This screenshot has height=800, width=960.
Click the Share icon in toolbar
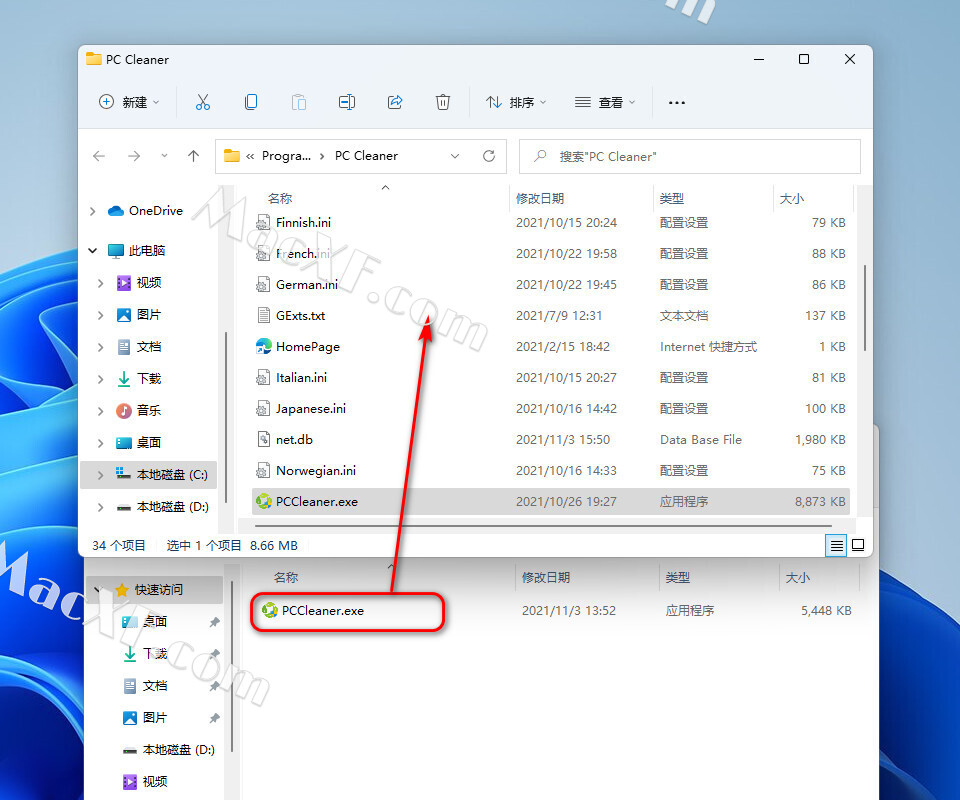click(x=395, y=102)
